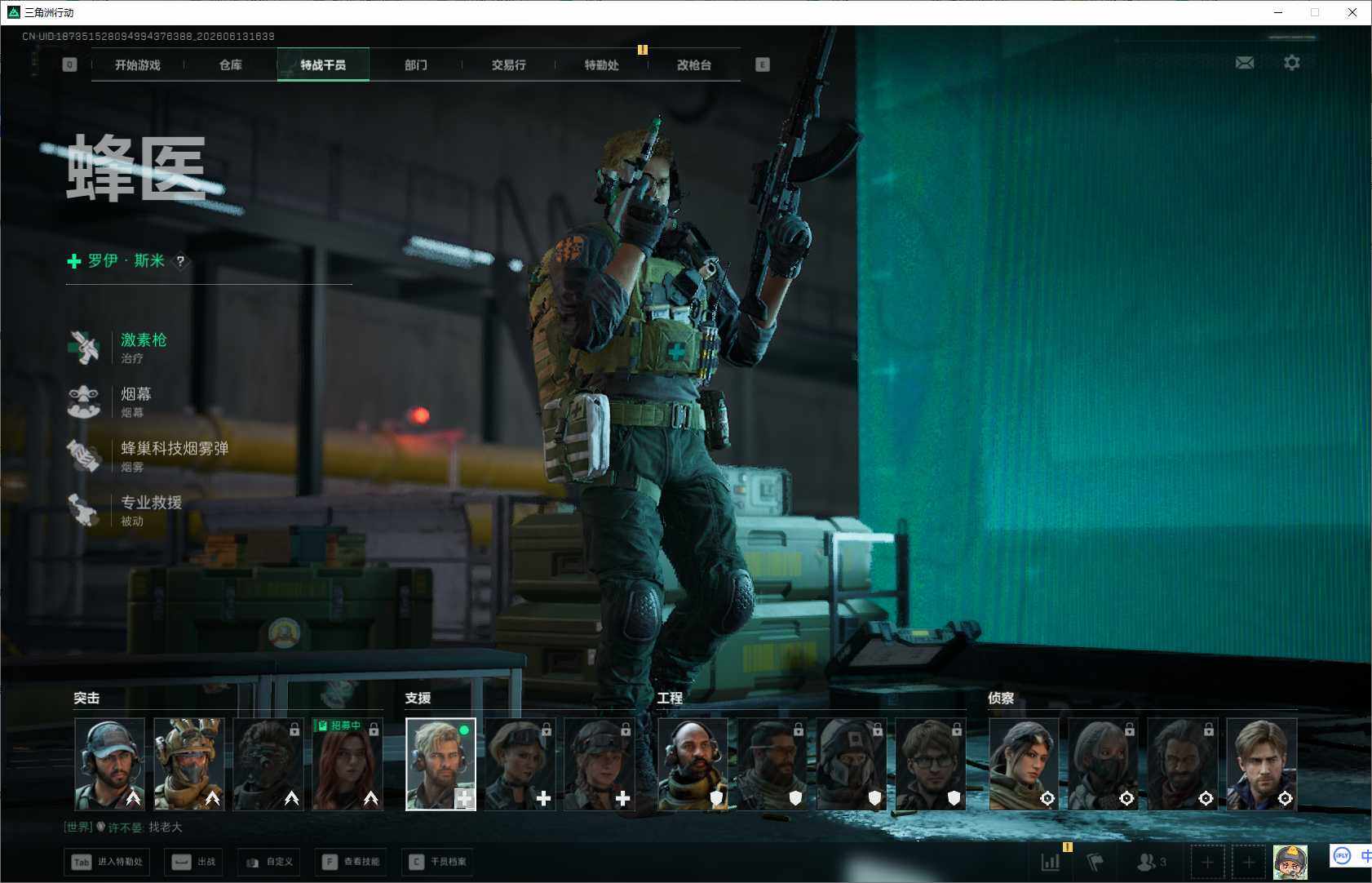Select the locked dark masked operator under 突击

tap(268, 764)
